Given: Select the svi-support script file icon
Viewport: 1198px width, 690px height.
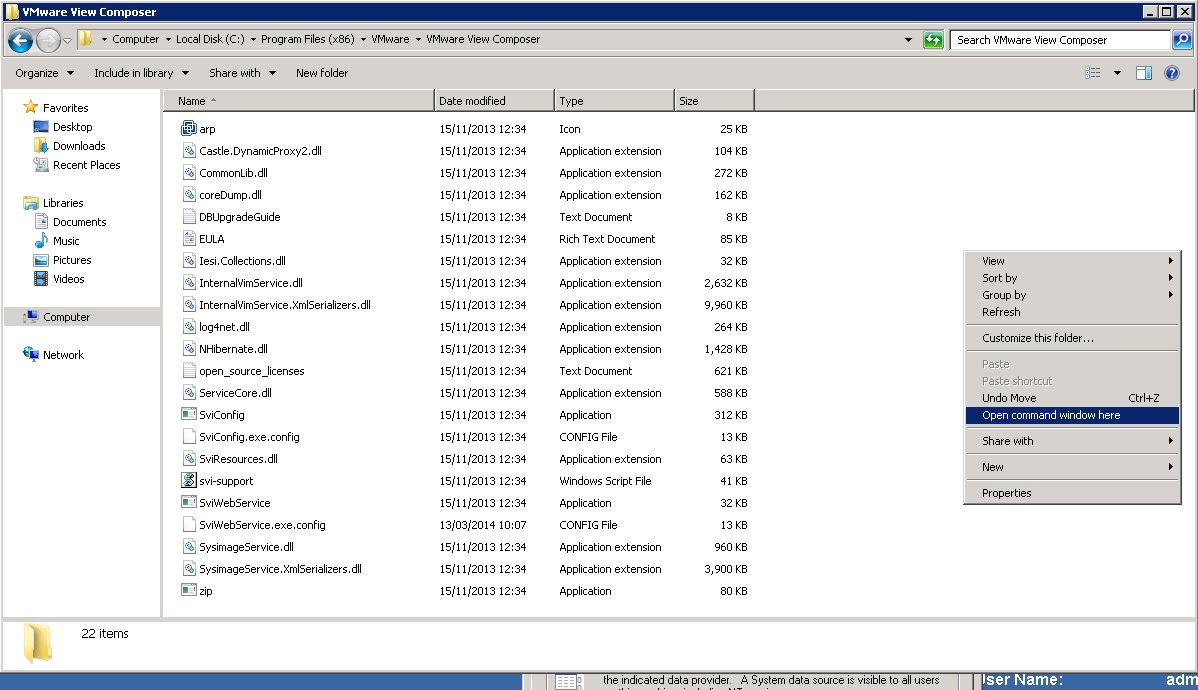Looking at the screenshot, I should tap(189, 480).
